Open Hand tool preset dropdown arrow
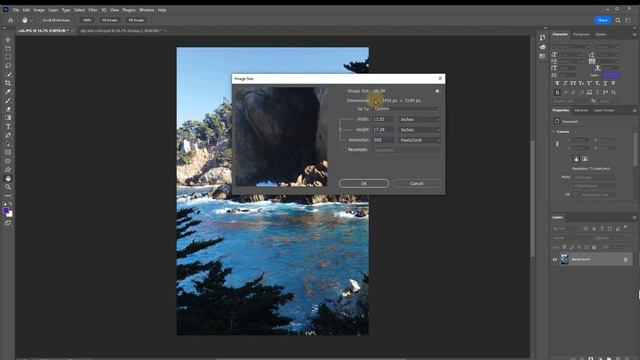The height and width of the screenshot is (360, 640). click(x=31, y=20)
